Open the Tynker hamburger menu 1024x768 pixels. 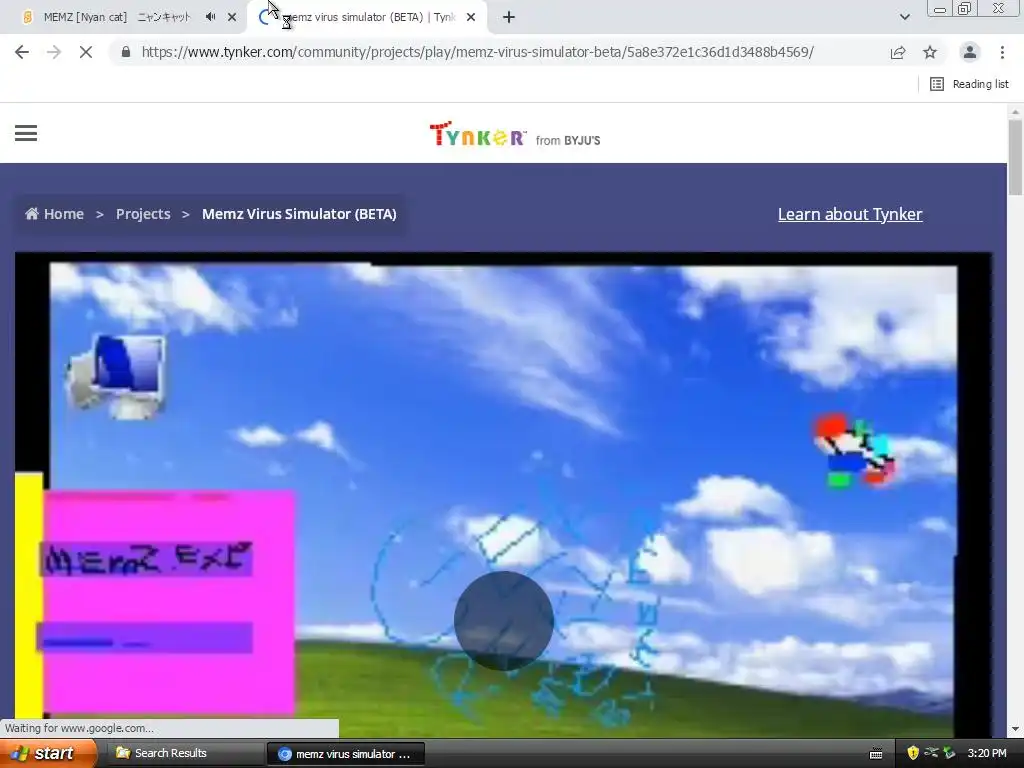point(26,133)
